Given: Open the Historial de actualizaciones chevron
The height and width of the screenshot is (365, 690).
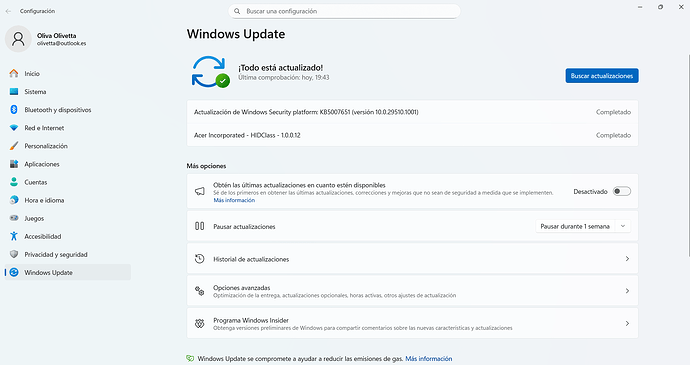Looking at the screenshot, I should 627,259.
